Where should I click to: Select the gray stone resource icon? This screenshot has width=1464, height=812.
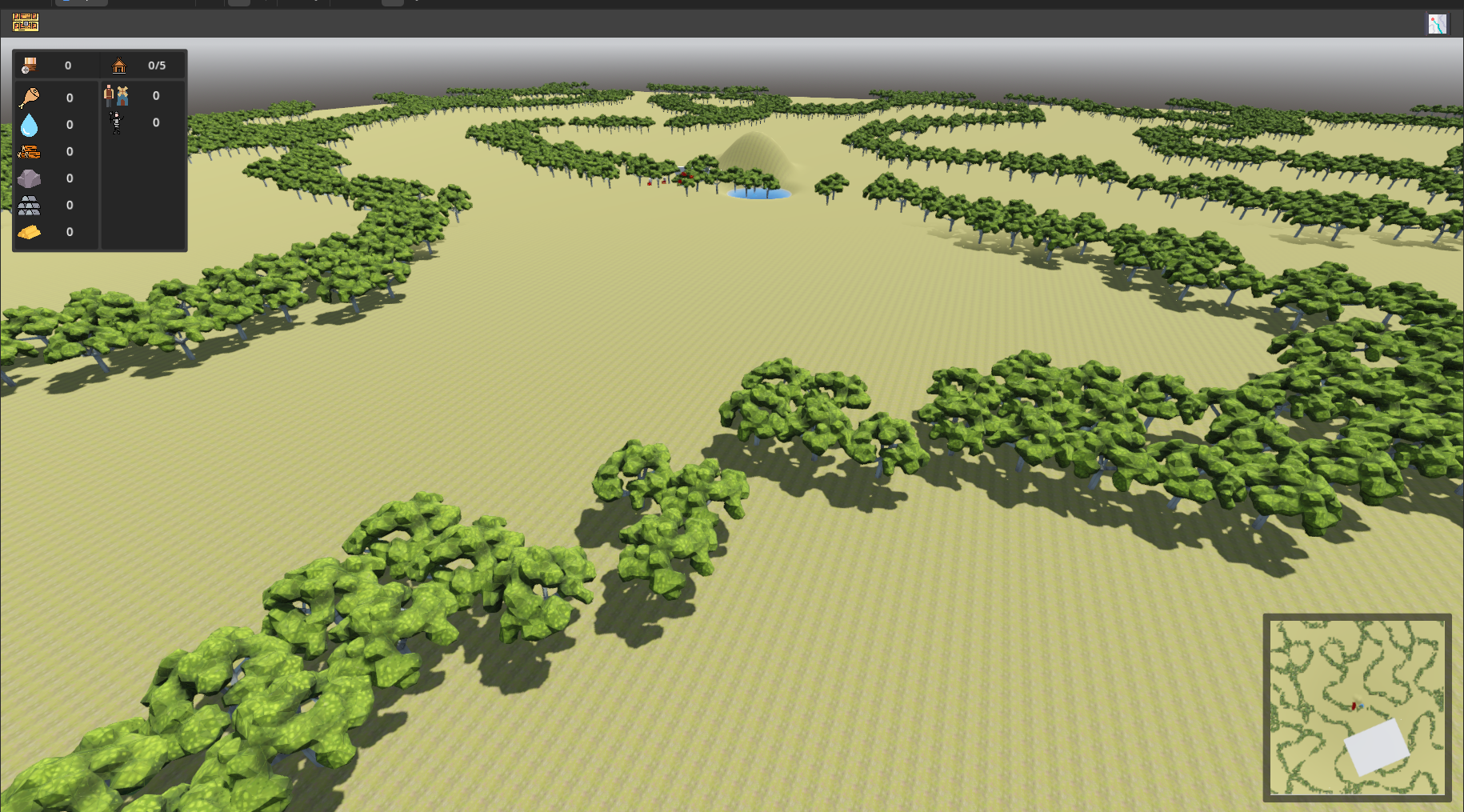[x=29, y=178]
